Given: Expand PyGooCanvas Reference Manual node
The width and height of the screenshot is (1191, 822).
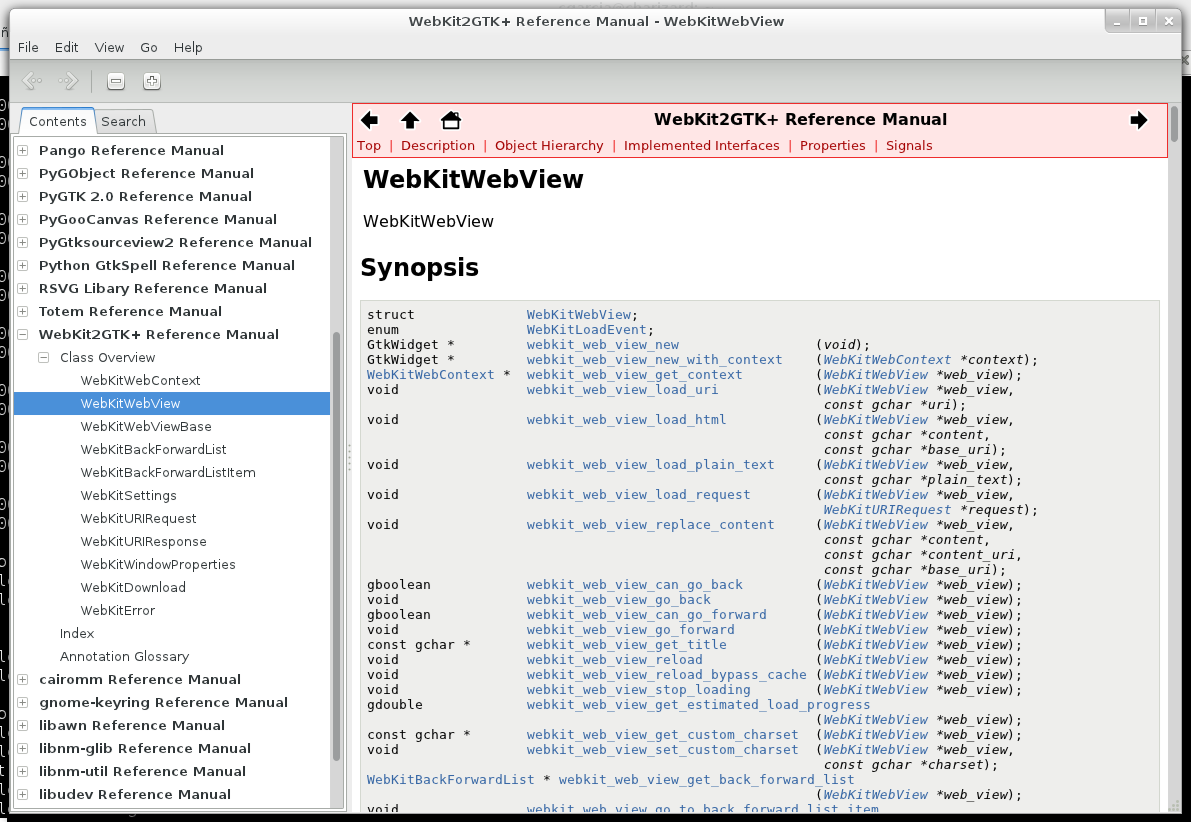Looking at the screenshot, I should click(x=23, y=220).
